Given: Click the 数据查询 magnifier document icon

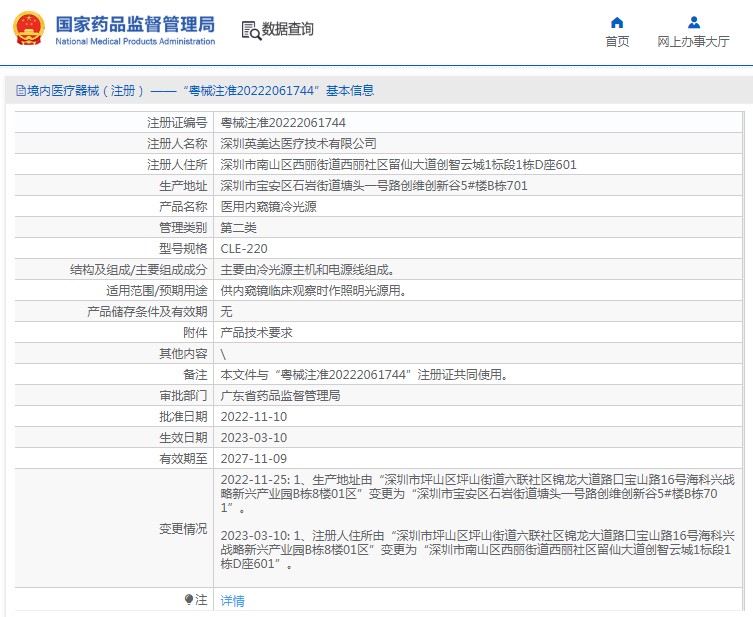Looking at the screenshot, I should [x=250, y=29].
